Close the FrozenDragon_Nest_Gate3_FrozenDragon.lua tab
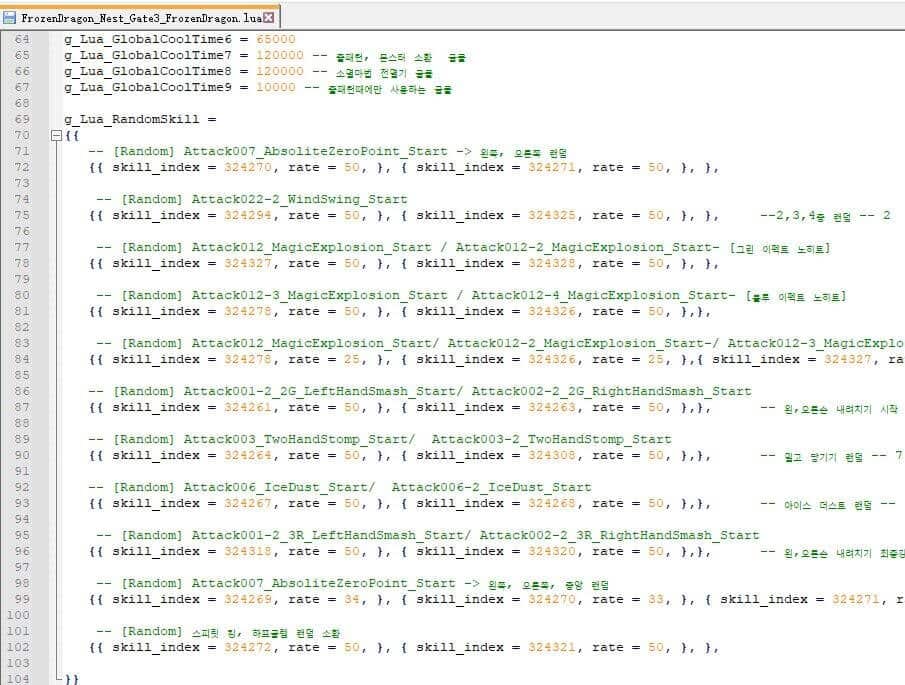Screen dimensions: 905x685 click(x=268, y=18)
